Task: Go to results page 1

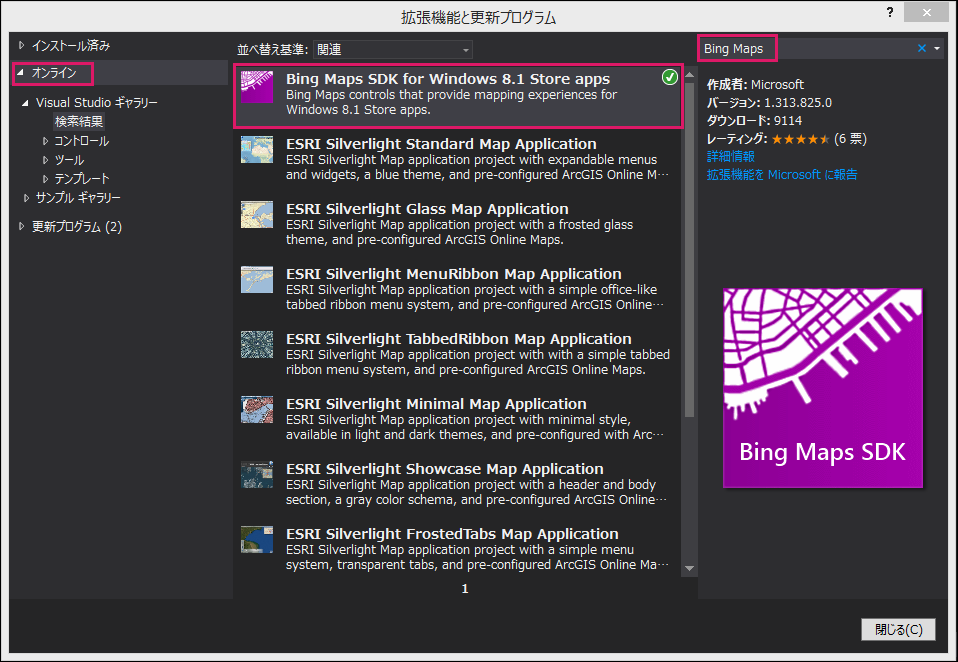Action: [x=465, y=589]
